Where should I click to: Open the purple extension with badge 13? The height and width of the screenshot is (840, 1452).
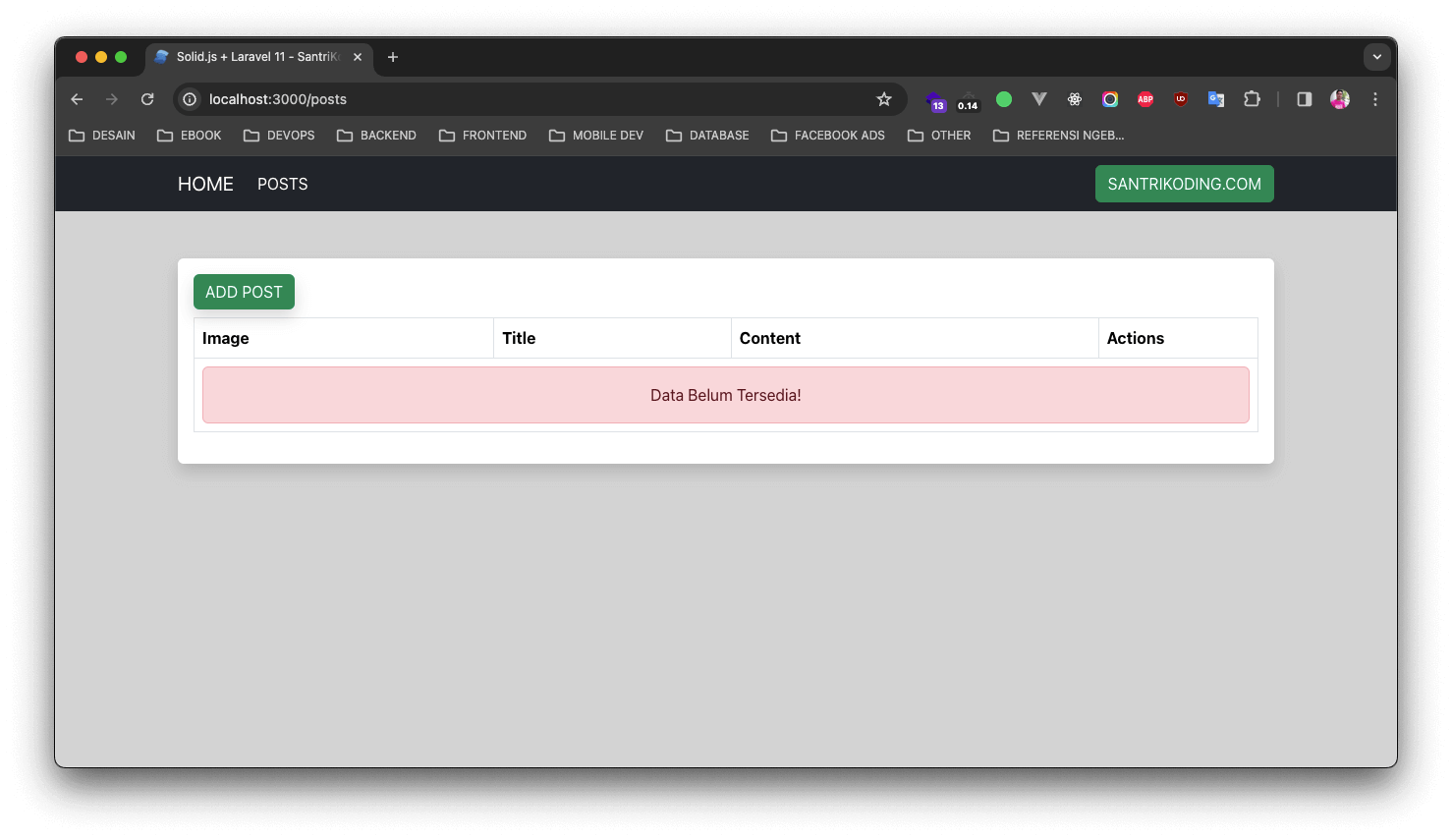[935, 100]
